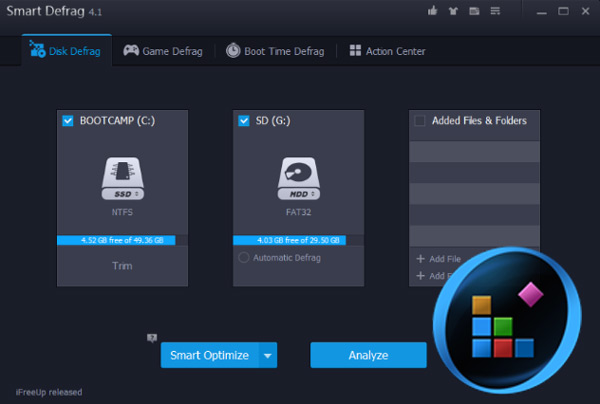Viewport: 600px width, 404px height.
Task: Open the options menu lines icon
Action: (x=496, y=11)
